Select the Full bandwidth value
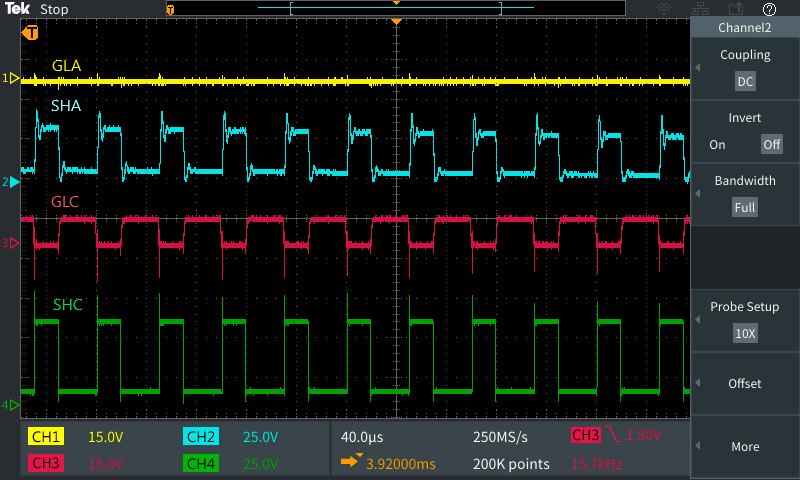800x480 pixels. click(744, 208)
